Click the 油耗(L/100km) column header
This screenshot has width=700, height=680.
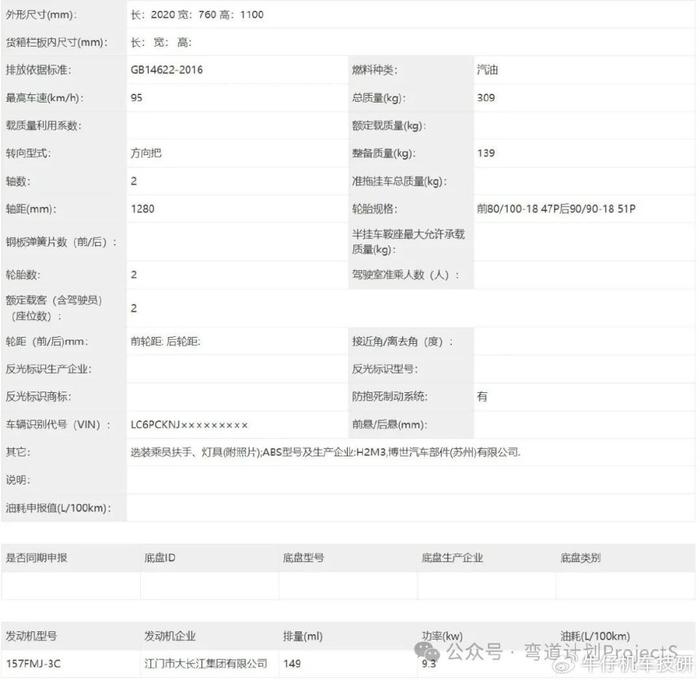(x=595, y=636)
